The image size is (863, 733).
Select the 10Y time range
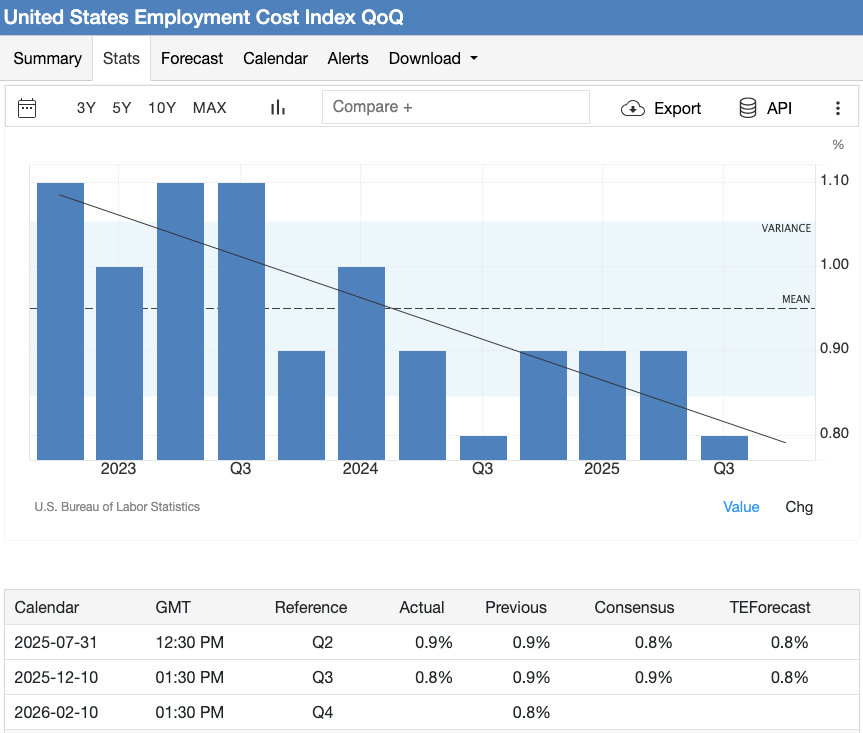point(162,108)
